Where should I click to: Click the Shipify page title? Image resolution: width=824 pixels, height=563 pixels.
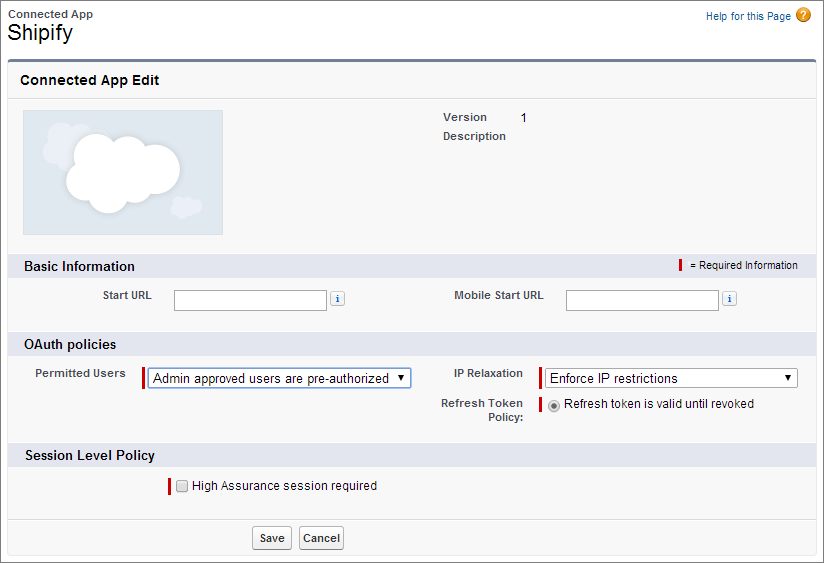coord(40,33)
